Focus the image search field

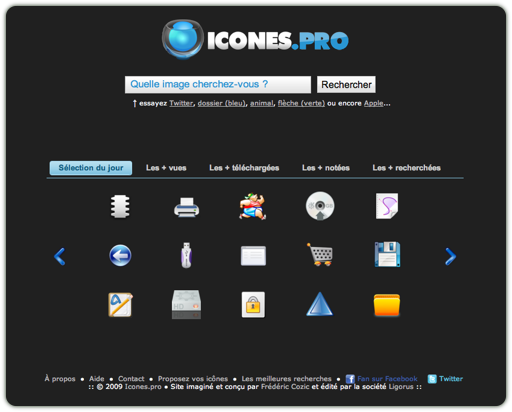tap(218, 85)
